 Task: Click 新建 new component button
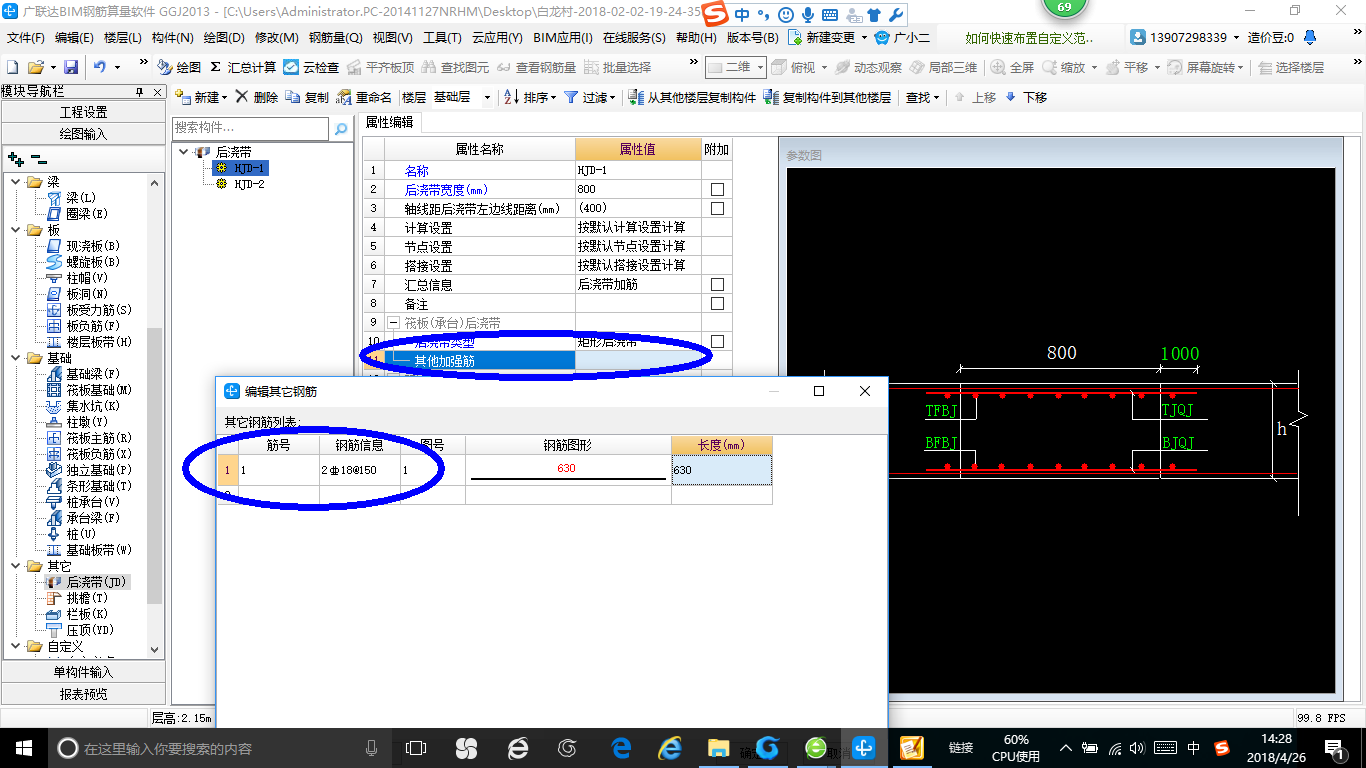point(200,97)
